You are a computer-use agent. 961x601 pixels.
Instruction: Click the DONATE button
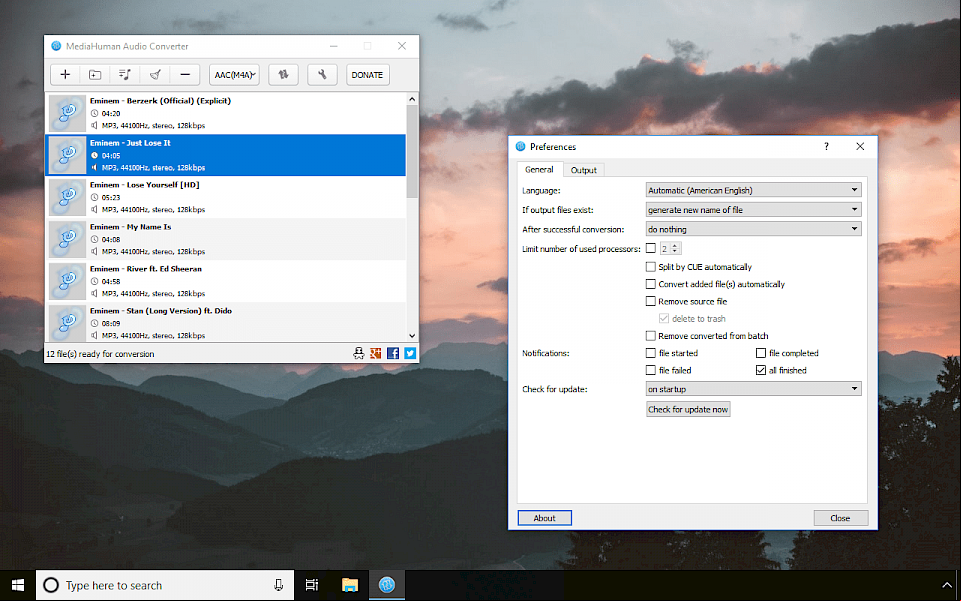367,75
